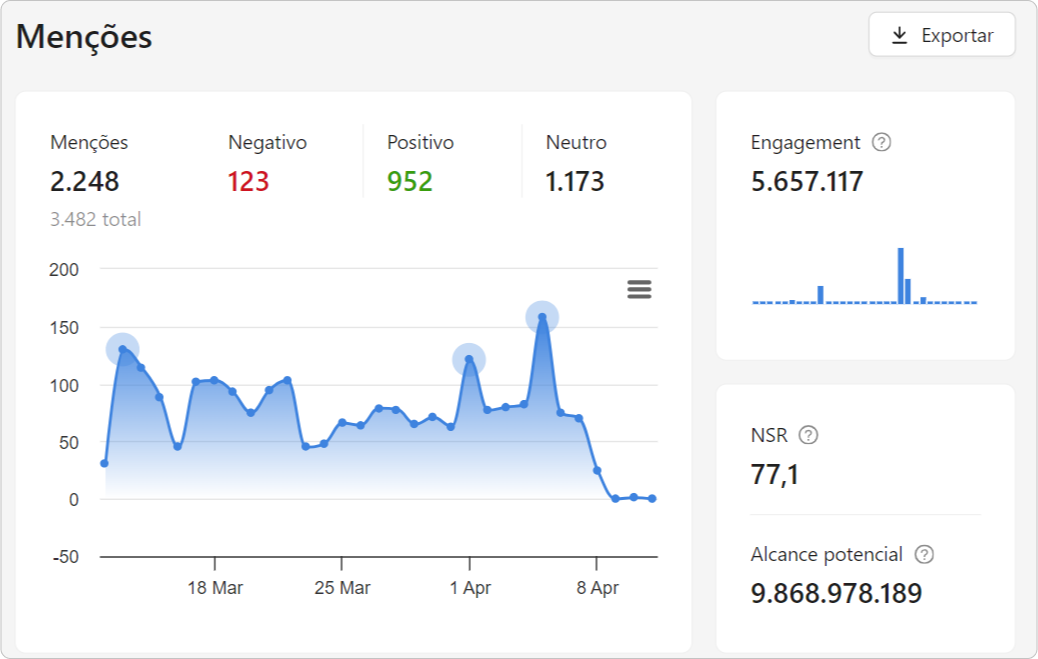
Task: Open the NSR help question icon
Action: click(808, 435)
